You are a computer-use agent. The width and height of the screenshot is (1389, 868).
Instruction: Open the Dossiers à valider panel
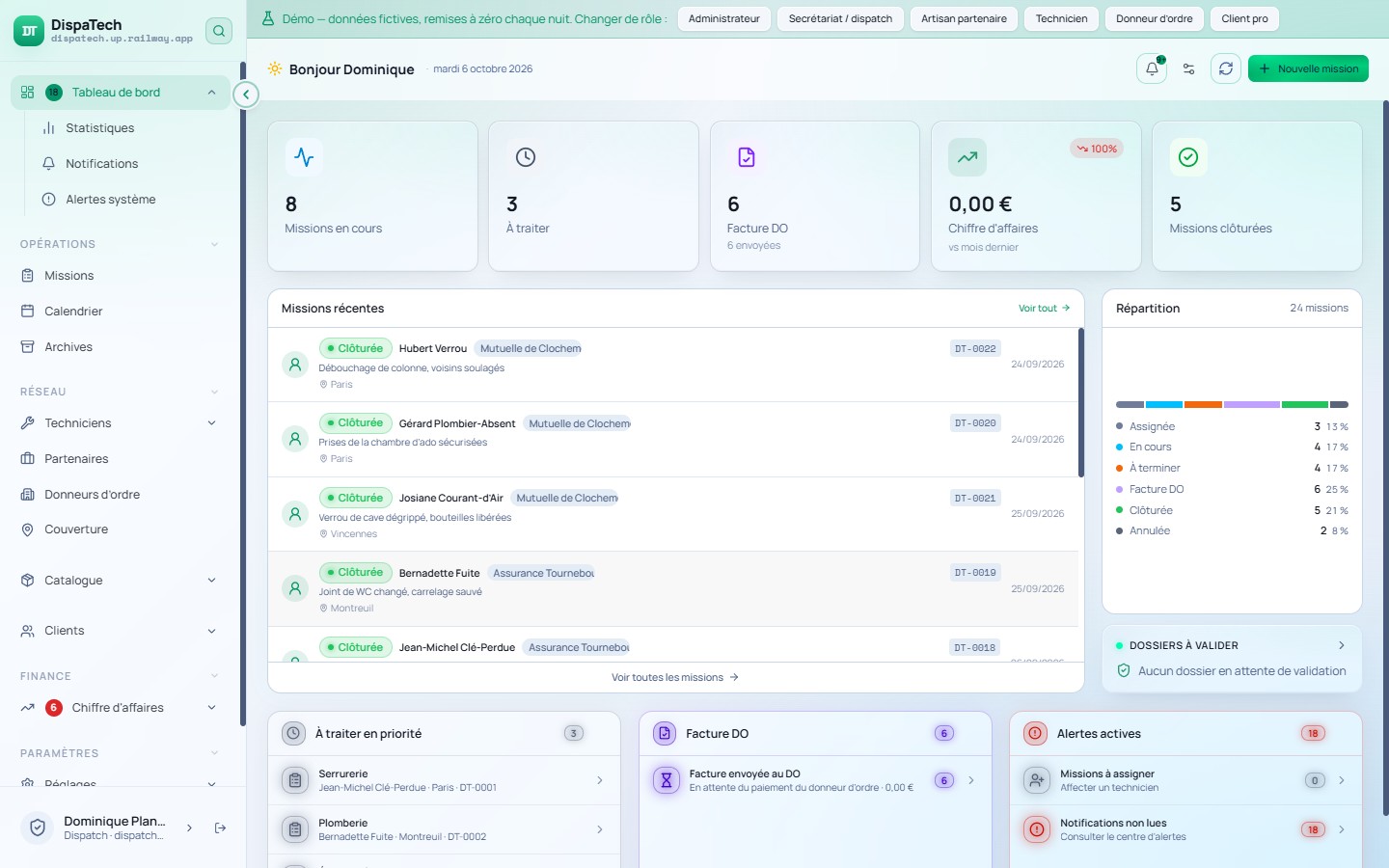point(1232,659)
